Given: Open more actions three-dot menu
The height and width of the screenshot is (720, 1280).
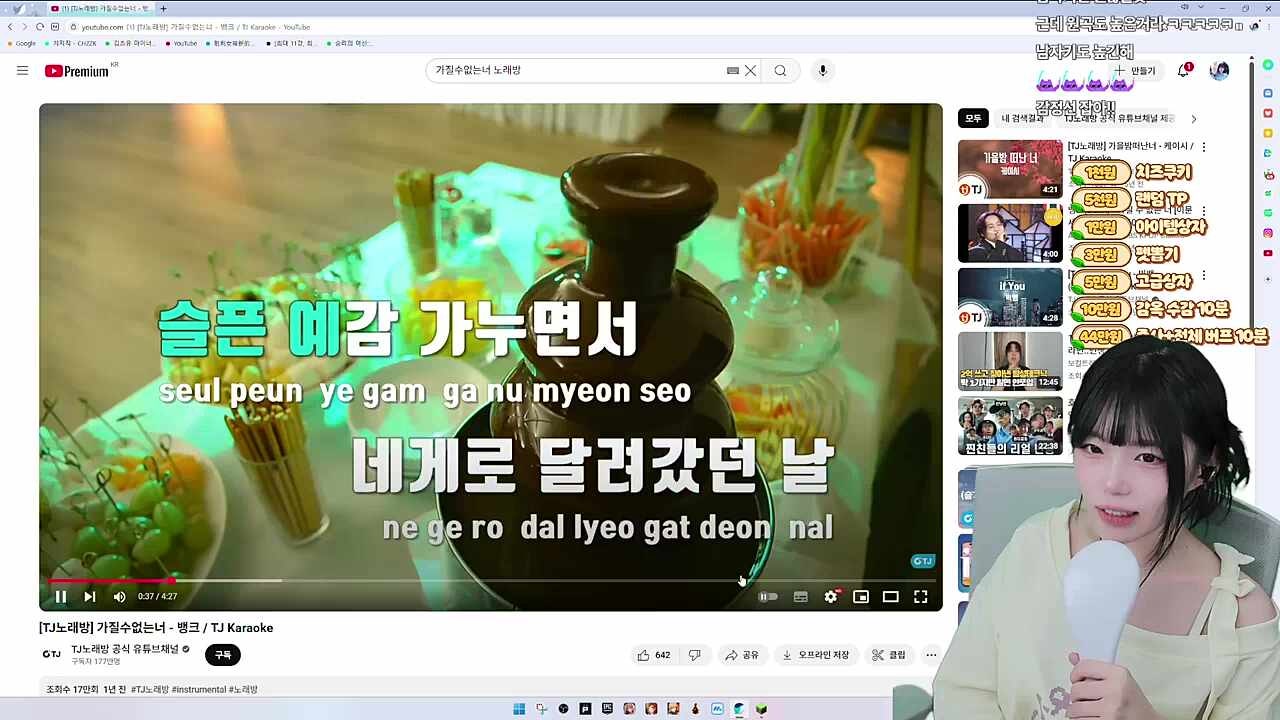Looking at the screenshot, I should [931, 655].
